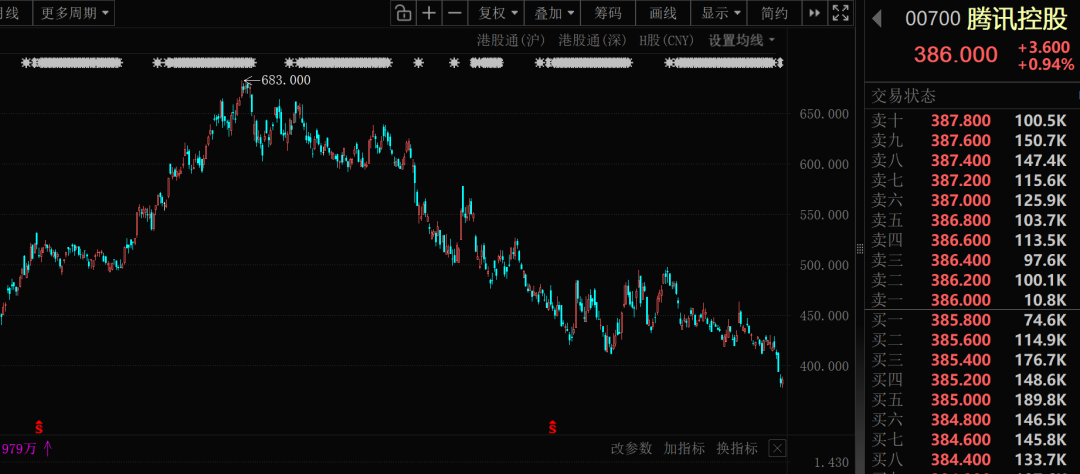Open the 显示 display dropdown
1080x474 pixels.
720,13
